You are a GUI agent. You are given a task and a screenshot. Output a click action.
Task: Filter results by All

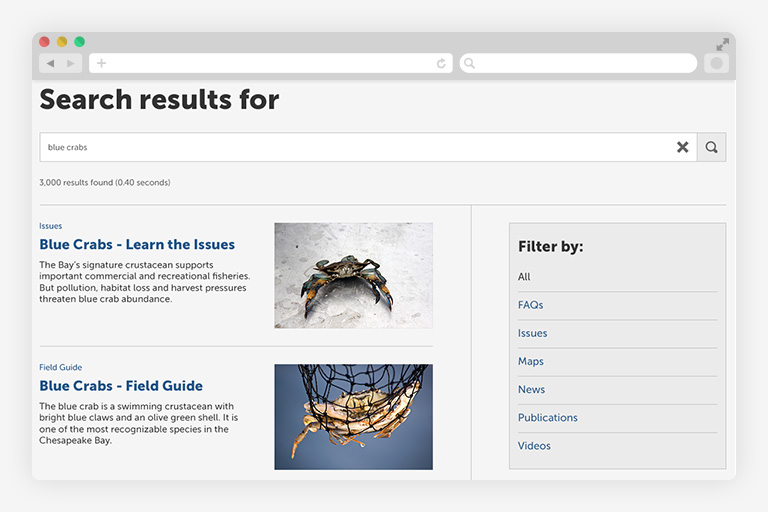tap(524, 277)
